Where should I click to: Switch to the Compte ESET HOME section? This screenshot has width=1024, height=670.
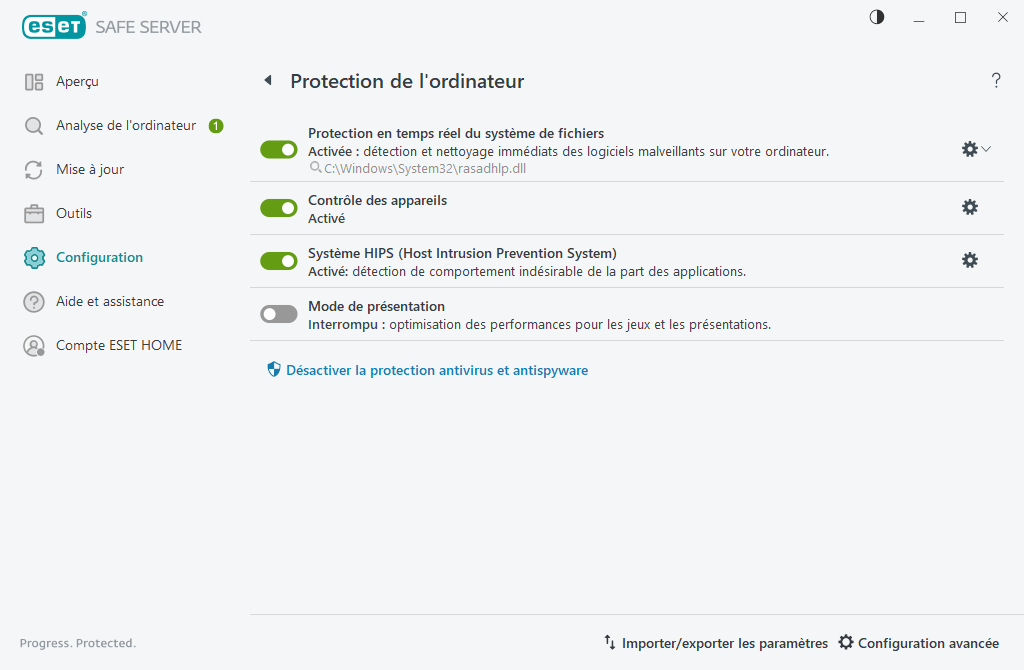[x=32, y=345]
